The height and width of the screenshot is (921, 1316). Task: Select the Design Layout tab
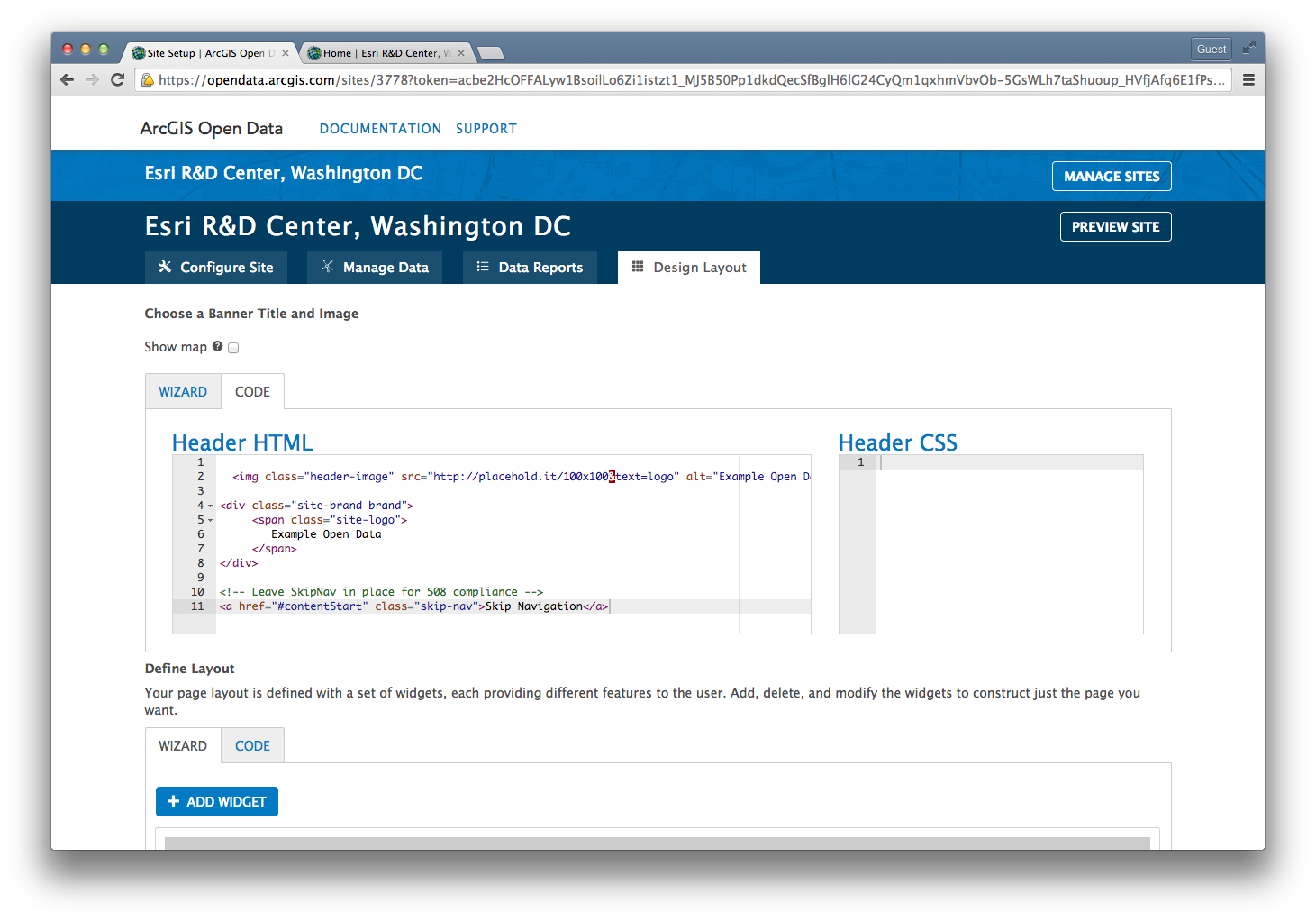point(689,268)
